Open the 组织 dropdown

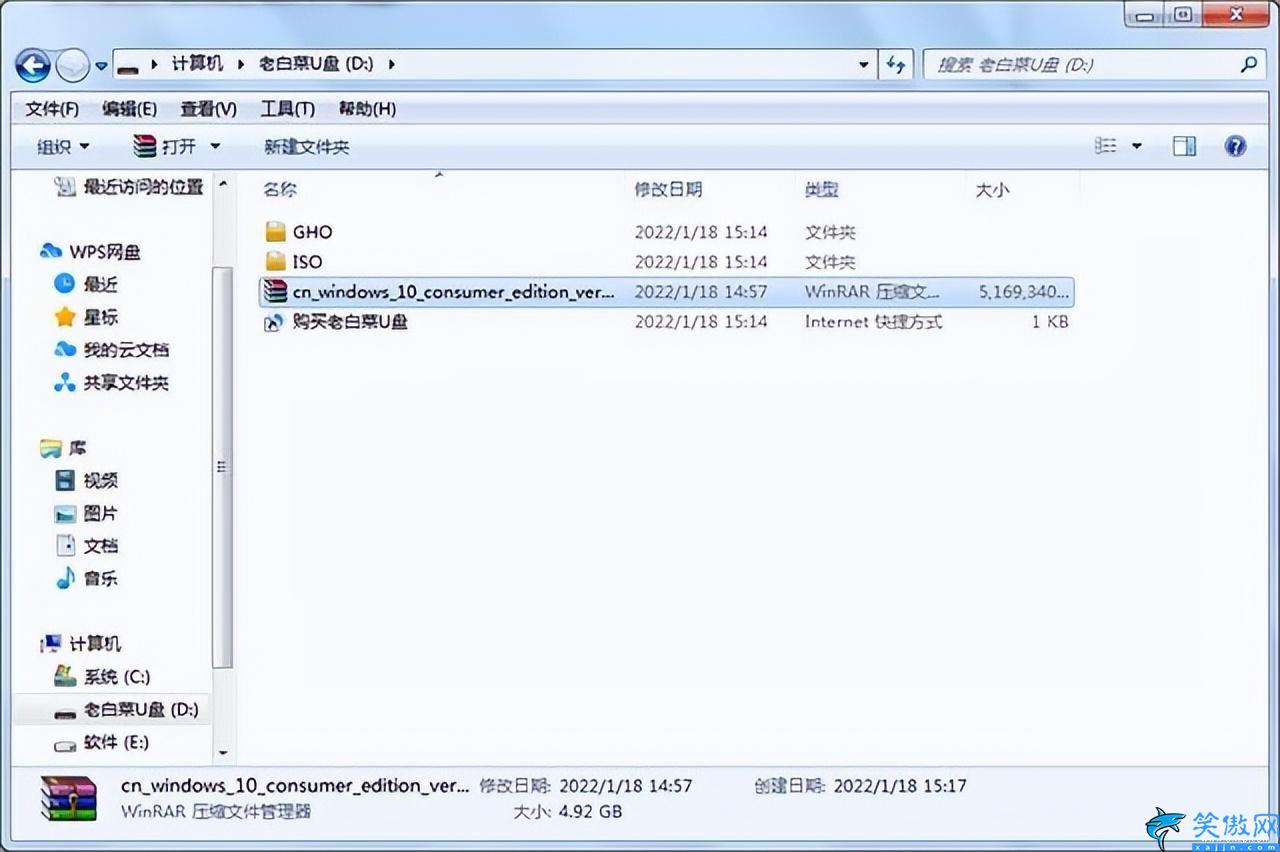click(63, 147)
